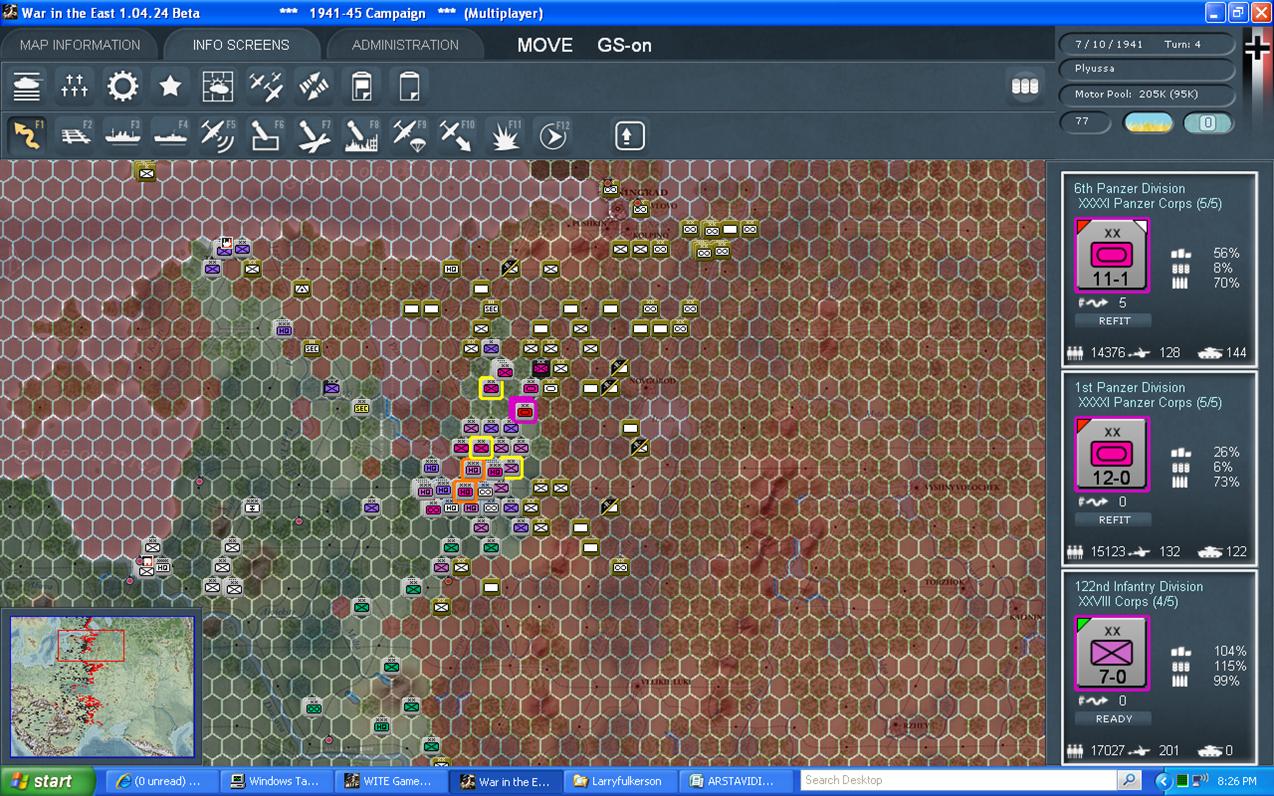Click the Motor Pool 205K field
The width and height of the screenshot is (1274, 796).
pyautogui.click(x=1147, y=95)
